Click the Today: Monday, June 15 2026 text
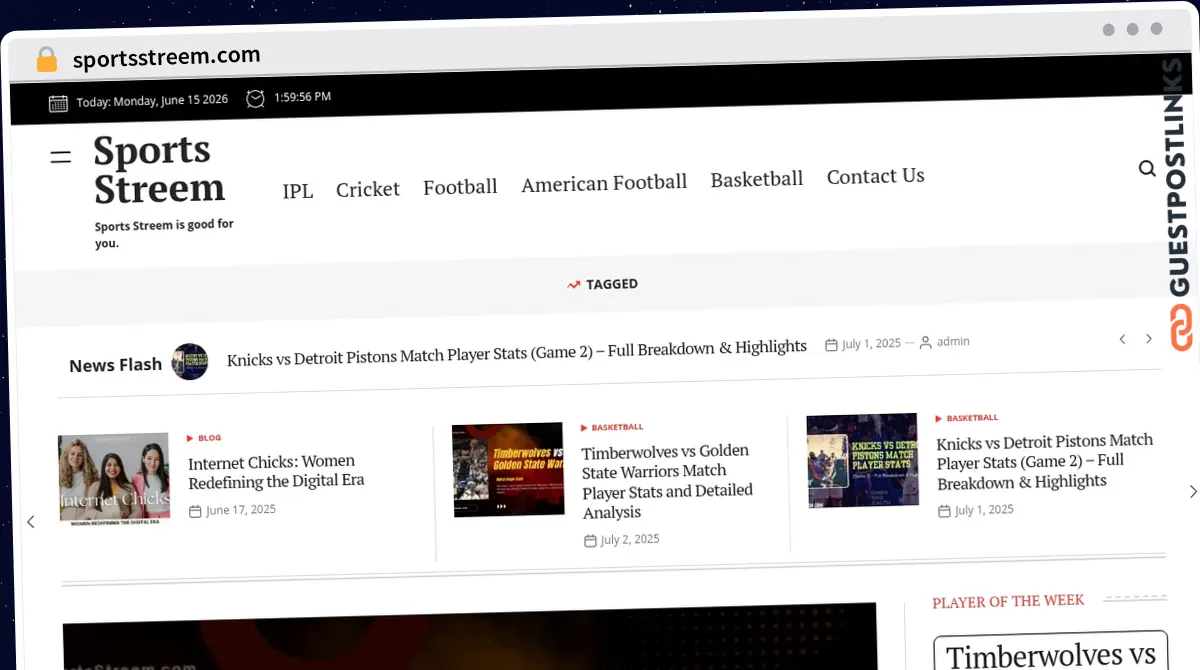The width and height of the screenshot is (1200, 670). [152, 101]
